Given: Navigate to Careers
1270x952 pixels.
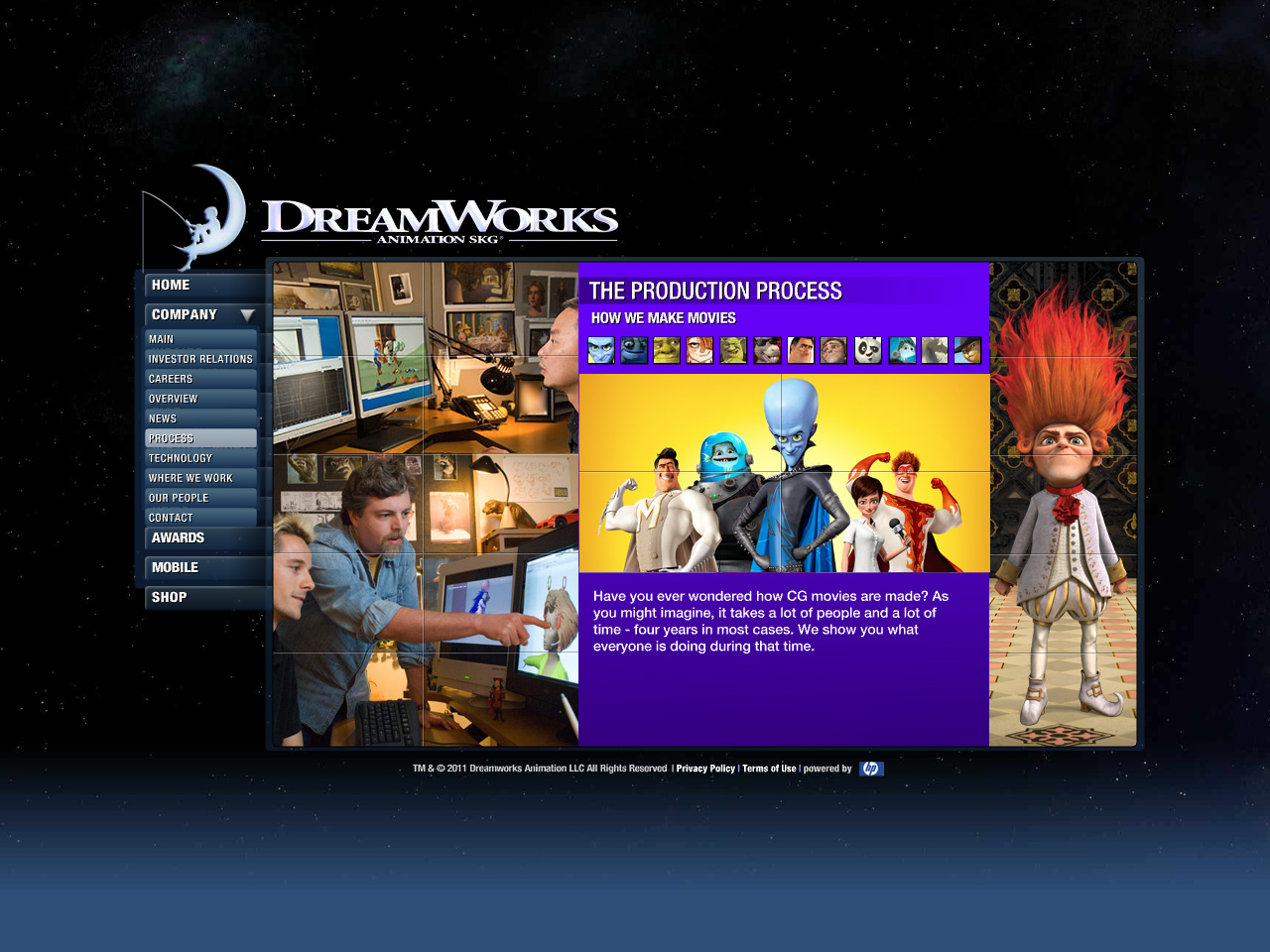Looking at the screenshot, I should pos(201,379).
